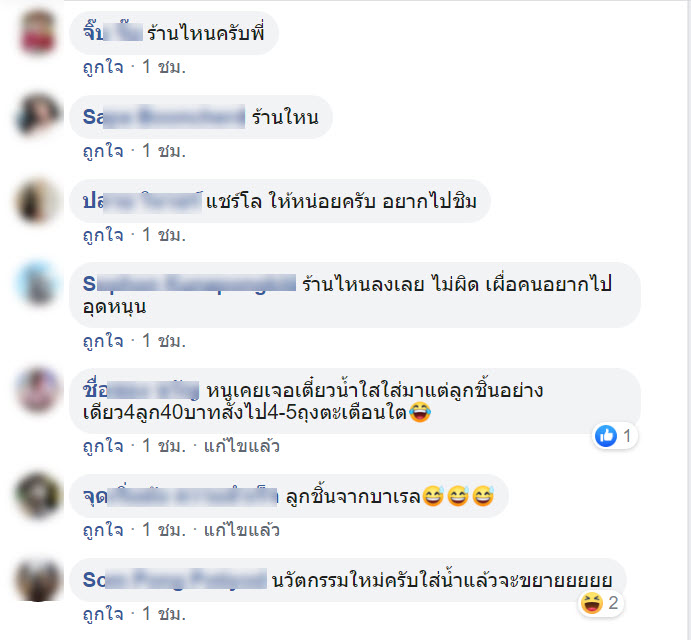Click ถูกใจ under the 'ลูกชิ้นจากบาเรล' comment
Viewport: 691px width, 640px height.
click(103, 530)
